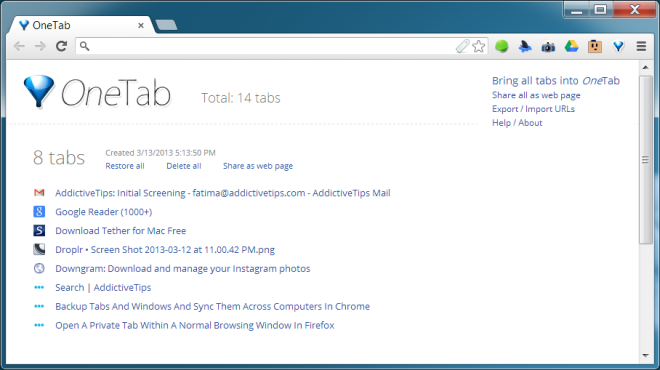Minimize the Chrome window
Screen dimensions: 660x370
pyautogui.click(x=577, y=9)
